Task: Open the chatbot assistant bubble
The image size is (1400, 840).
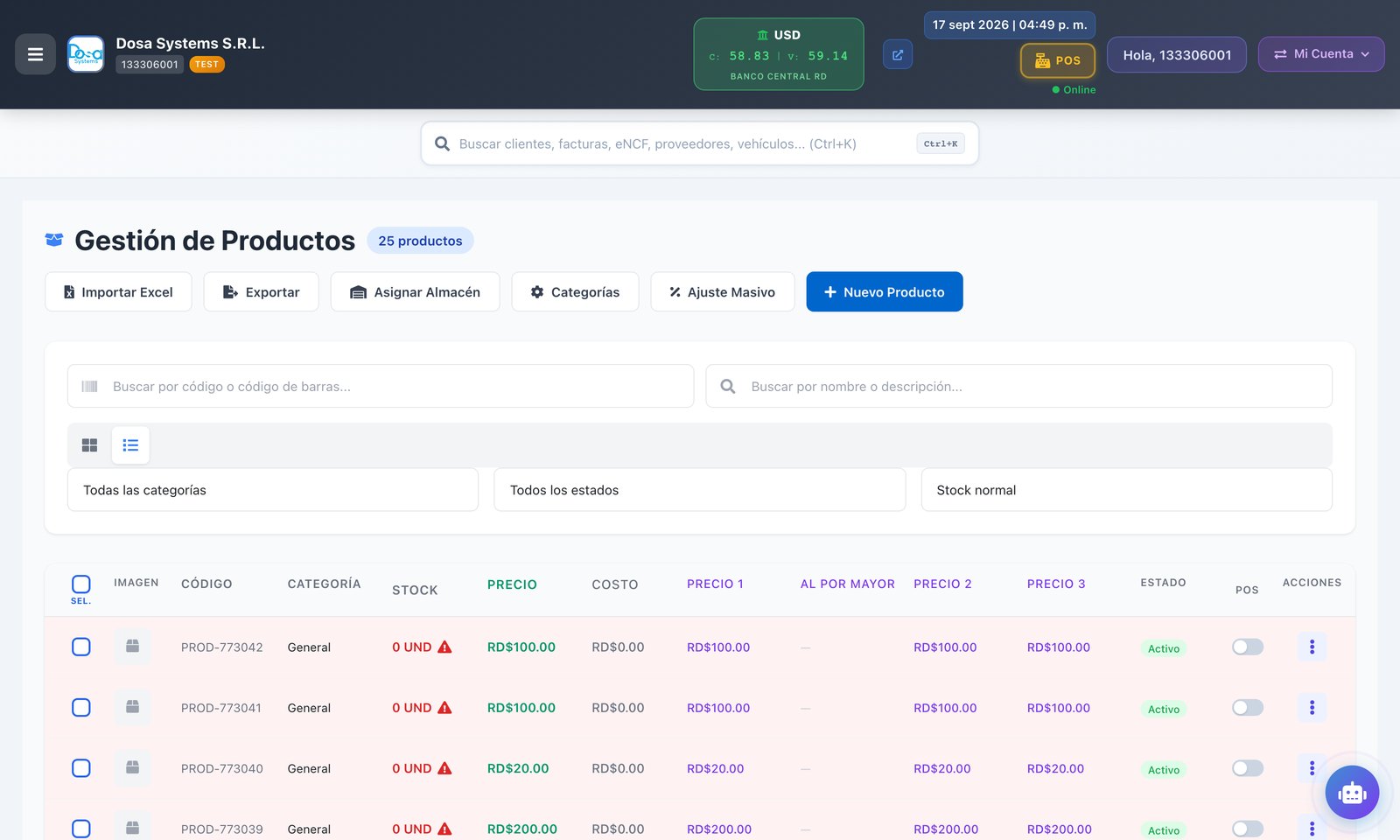Action: [x=1352, y=793]
